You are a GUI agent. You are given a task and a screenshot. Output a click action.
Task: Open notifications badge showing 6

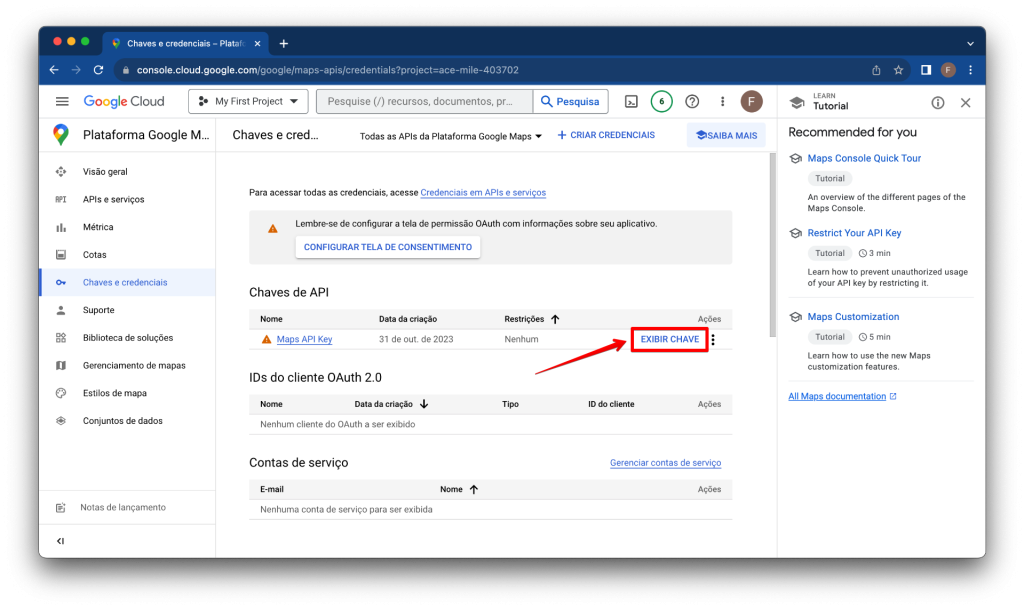pyautogui.click(x=662, y=101)
